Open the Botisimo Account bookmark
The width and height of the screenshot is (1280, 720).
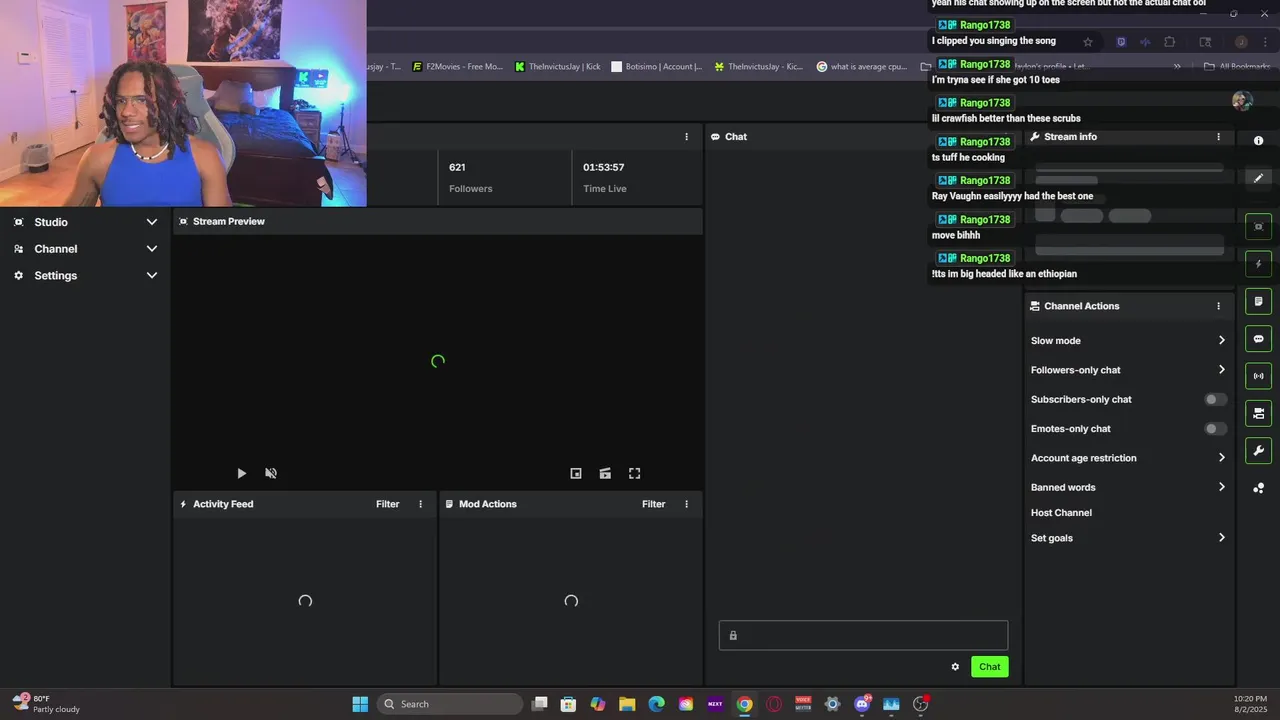click(657, 67)
